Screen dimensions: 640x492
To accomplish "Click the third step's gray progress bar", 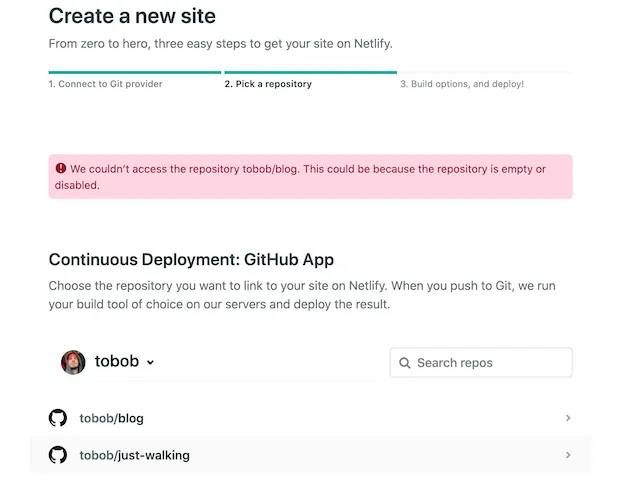I will coord(485,72).
